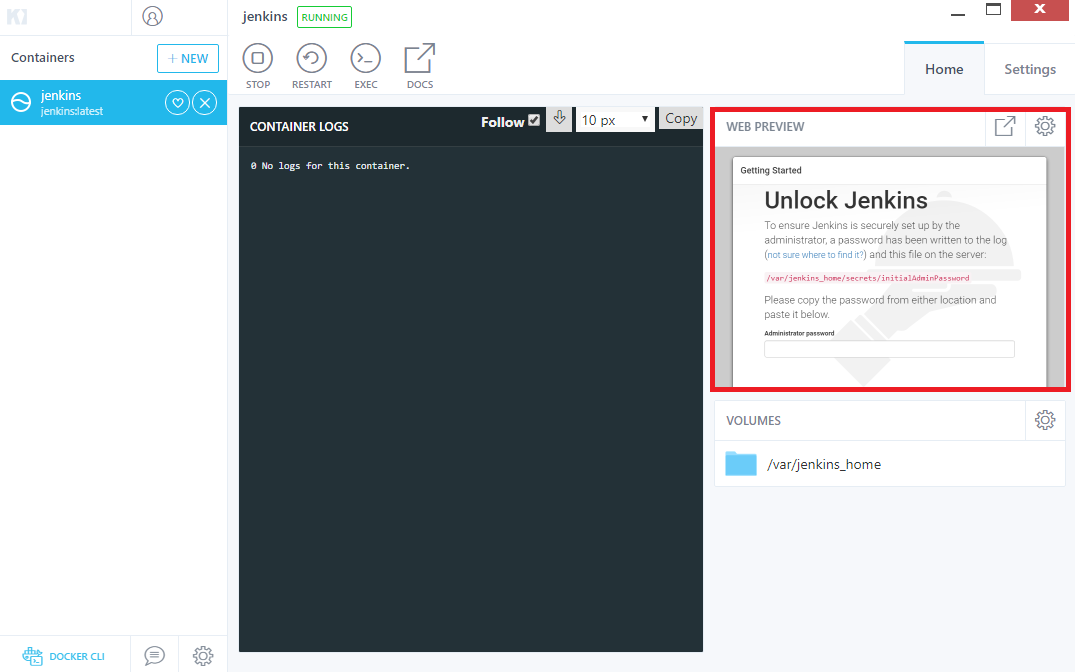Click the Administrator password field
Screen dimensions: 1075x672
[889, 349]
